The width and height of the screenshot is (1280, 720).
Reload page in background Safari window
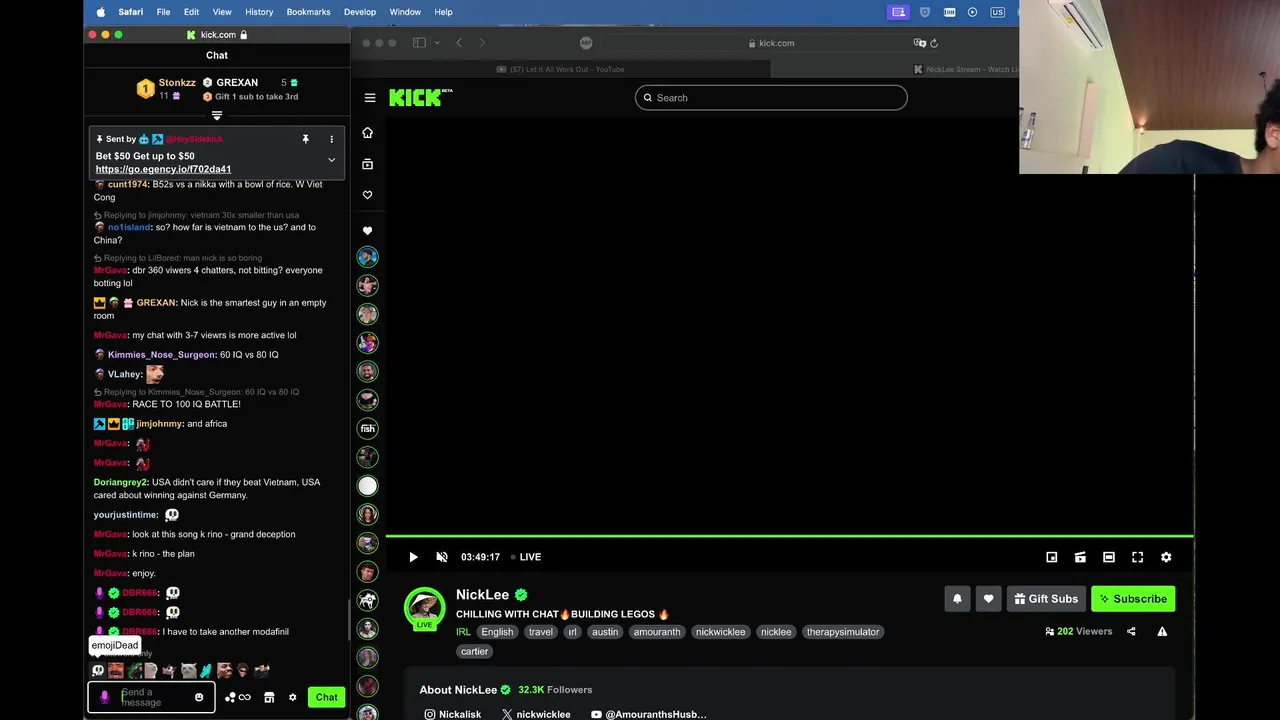[934, 43]
